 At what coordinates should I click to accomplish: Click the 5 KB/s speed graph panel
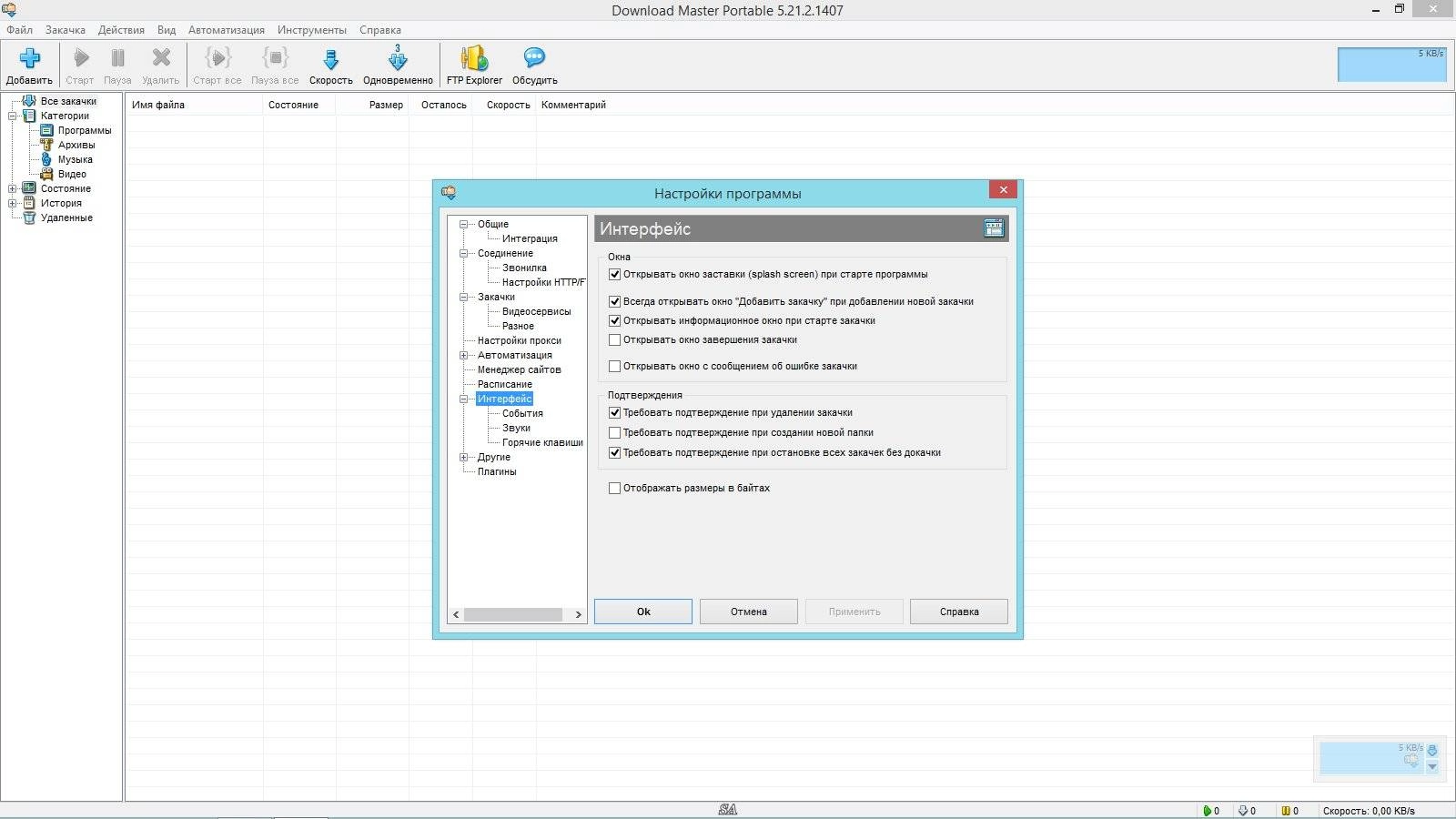pos(1391,64)
